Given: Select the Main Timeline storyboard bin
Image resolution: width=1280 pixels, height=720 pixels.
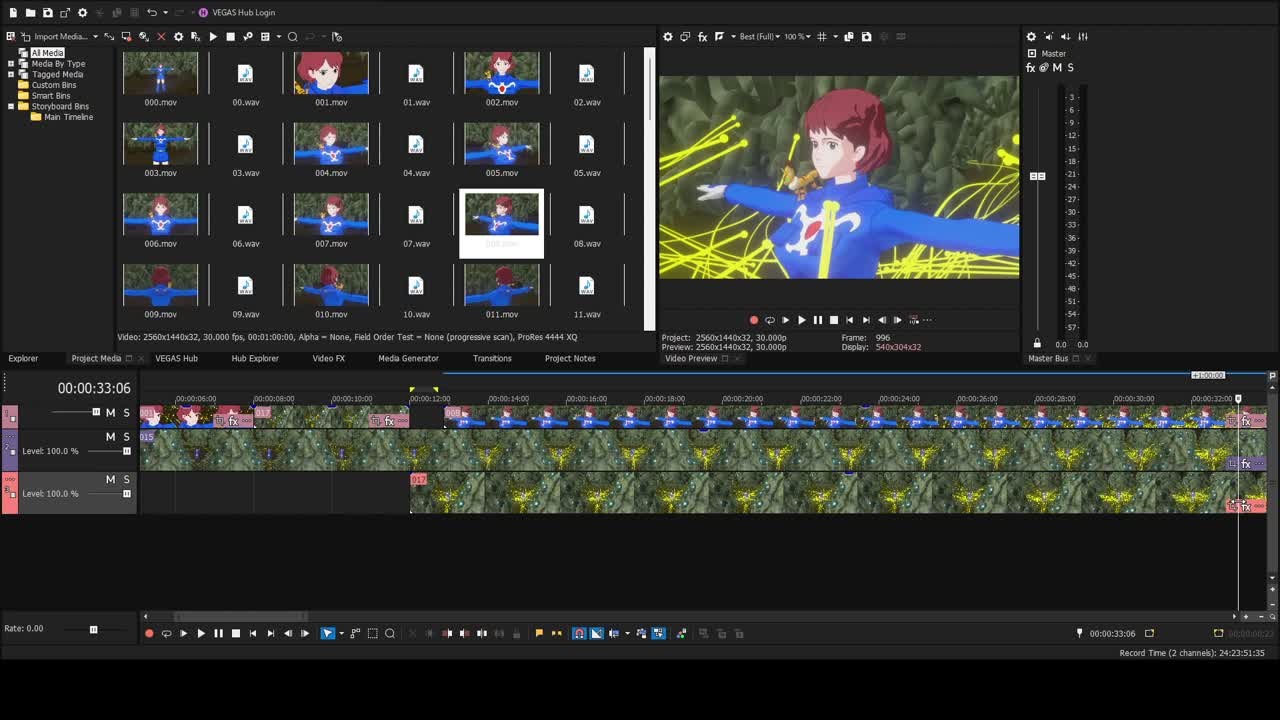Looking at the screenshot, I should coord(68,117).
